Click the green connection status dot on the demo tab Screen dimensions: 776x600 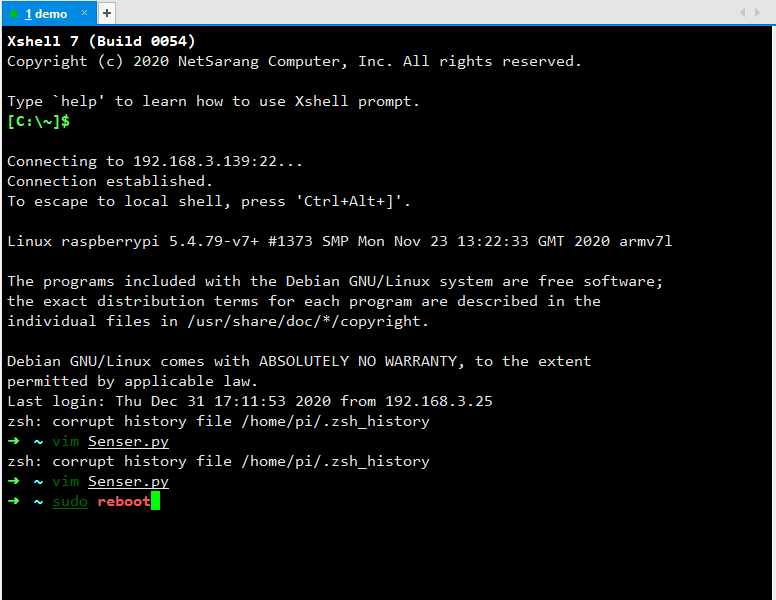click(x=14, y=14)
